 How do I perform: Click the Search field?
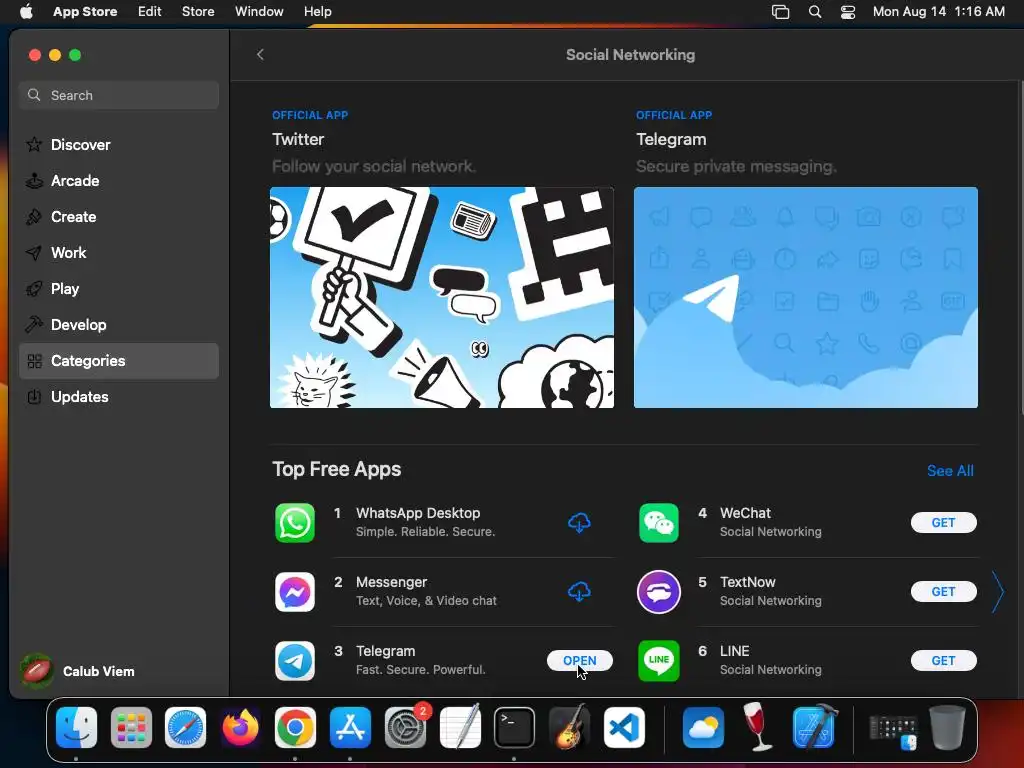(x=119, y=95)
